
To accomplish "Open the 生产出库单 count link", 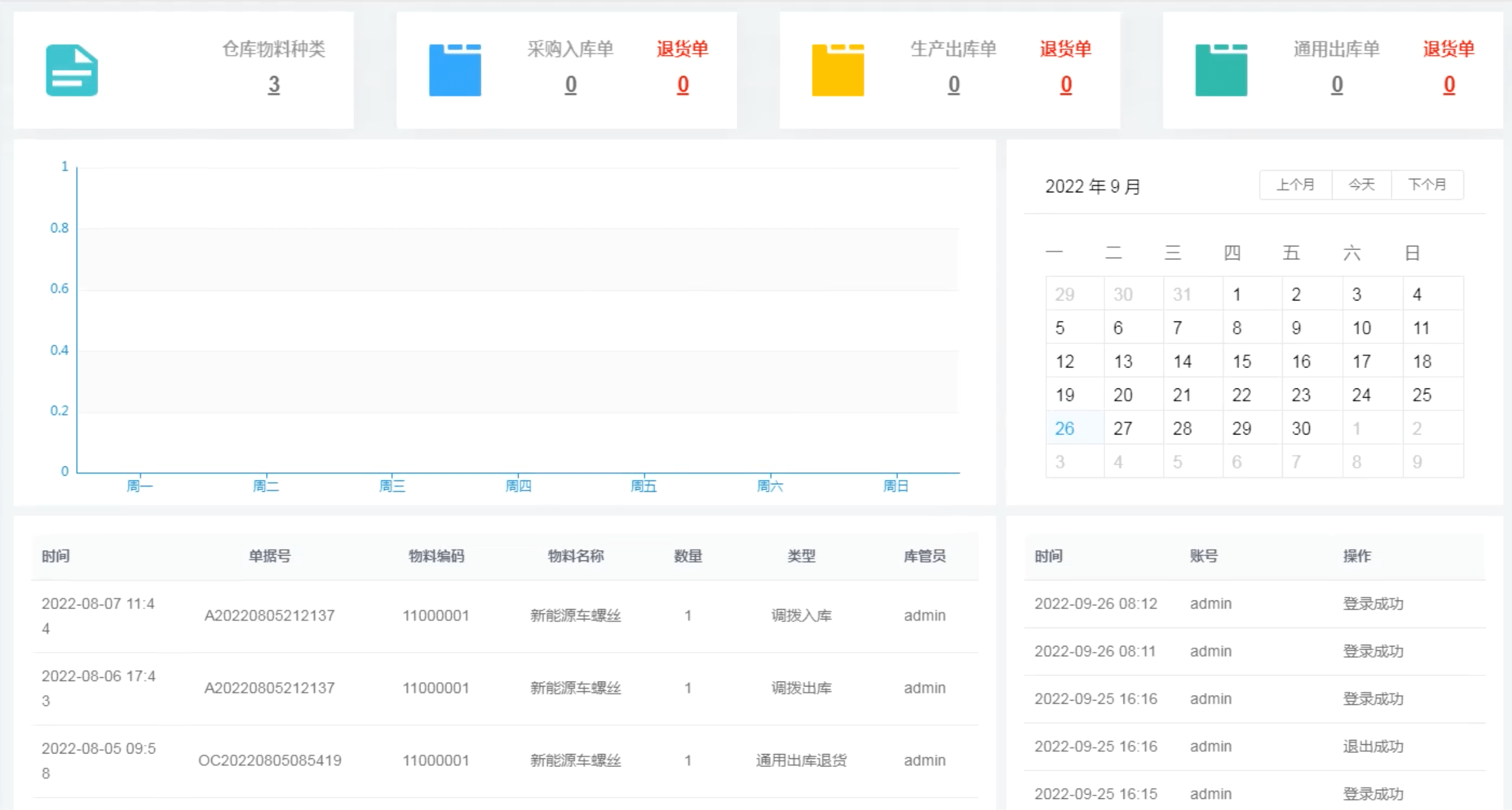I will pos(954,85).
